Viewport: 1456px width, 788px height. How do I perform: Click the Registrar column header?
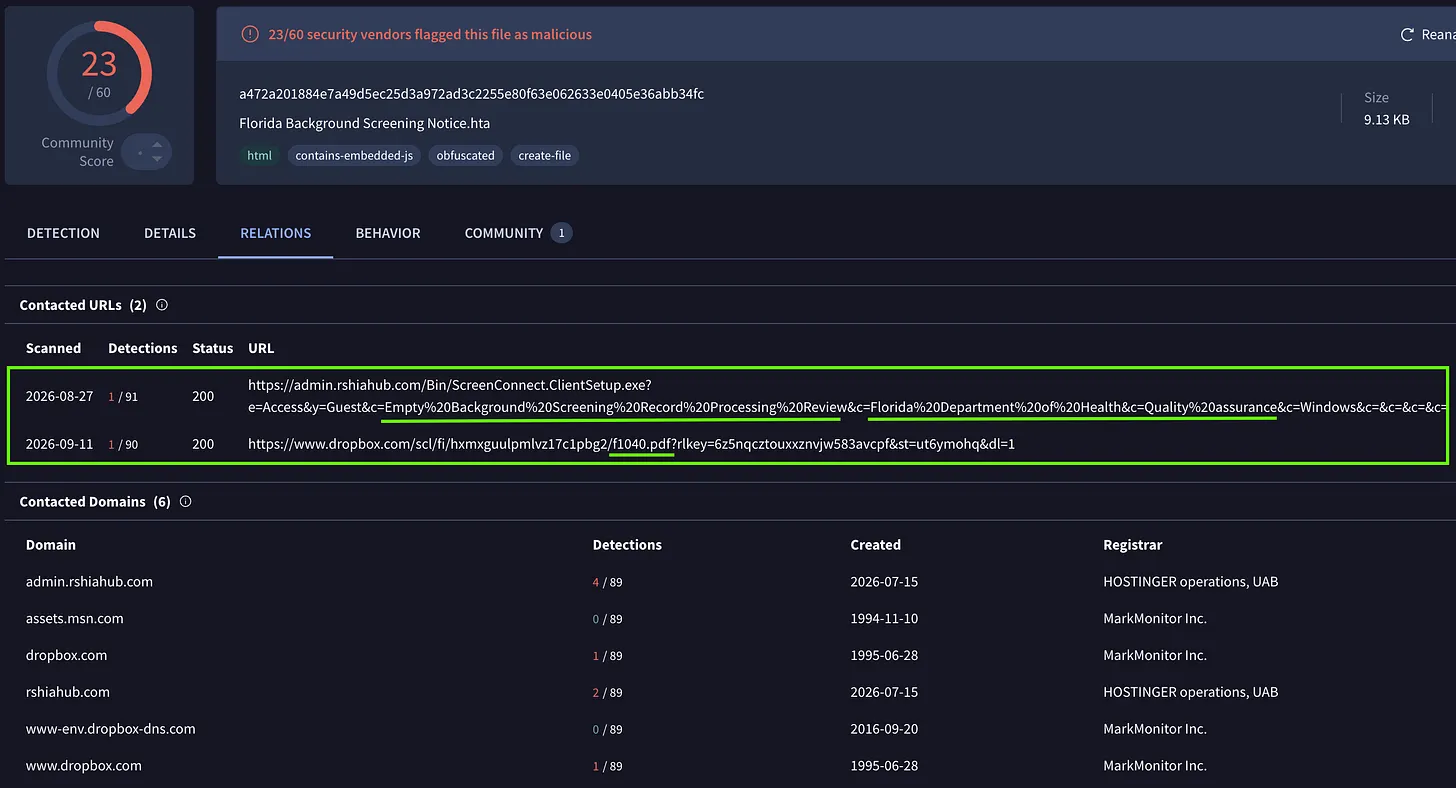click(1133, 545)
